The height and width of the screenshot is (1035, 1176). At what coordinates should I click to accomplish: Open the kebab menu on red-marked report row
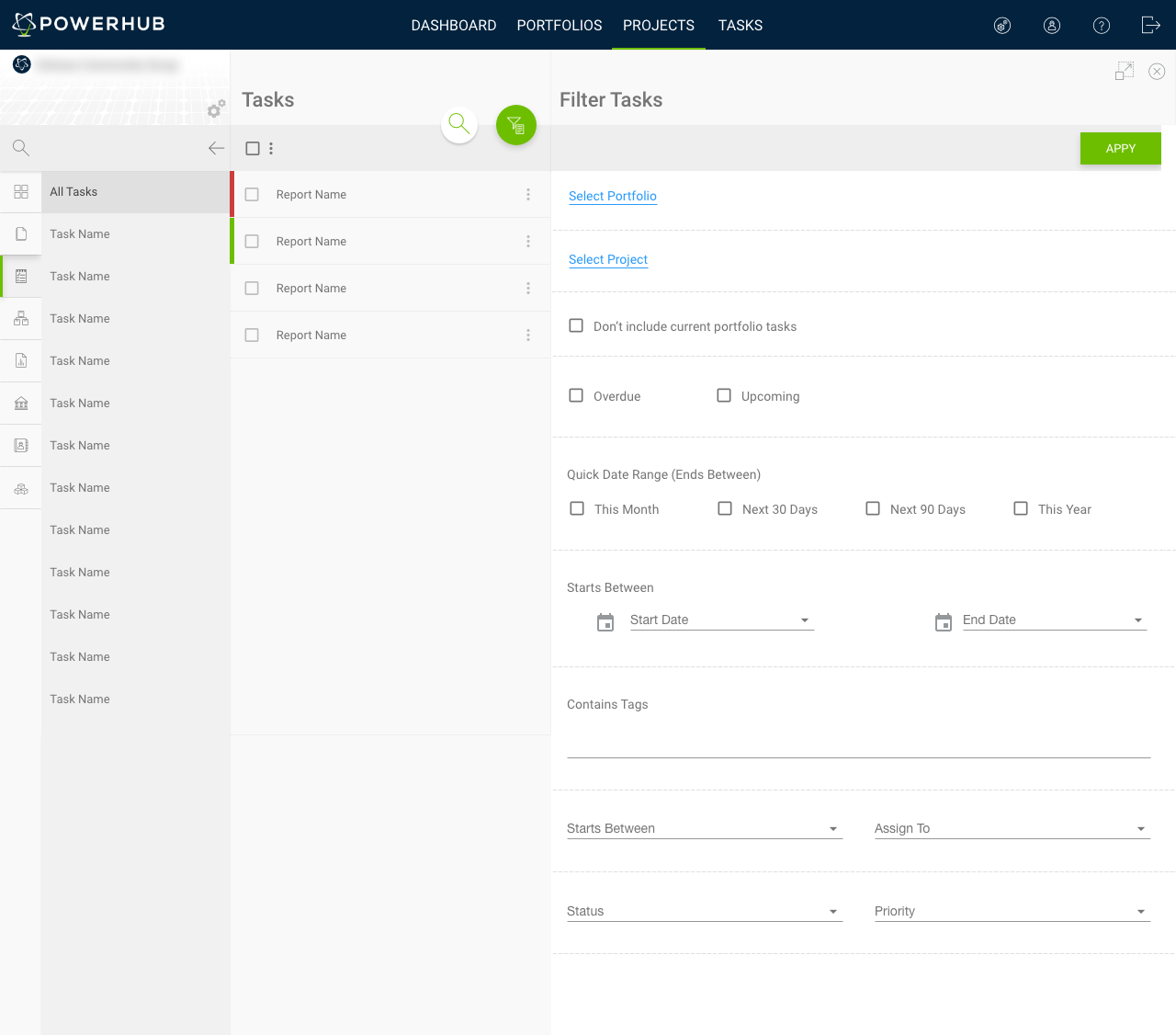tap(528, 195)
